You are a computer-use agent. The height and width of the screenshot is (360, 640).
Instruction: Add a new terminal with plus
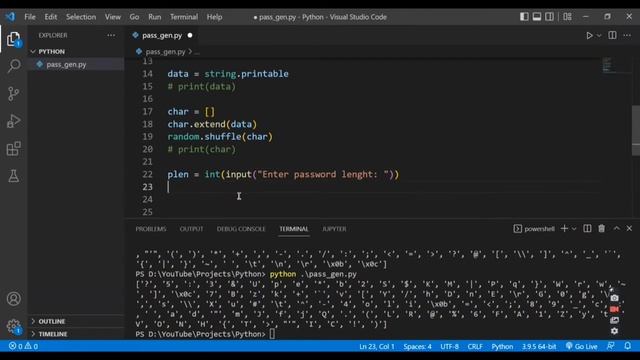click(564, 229)
